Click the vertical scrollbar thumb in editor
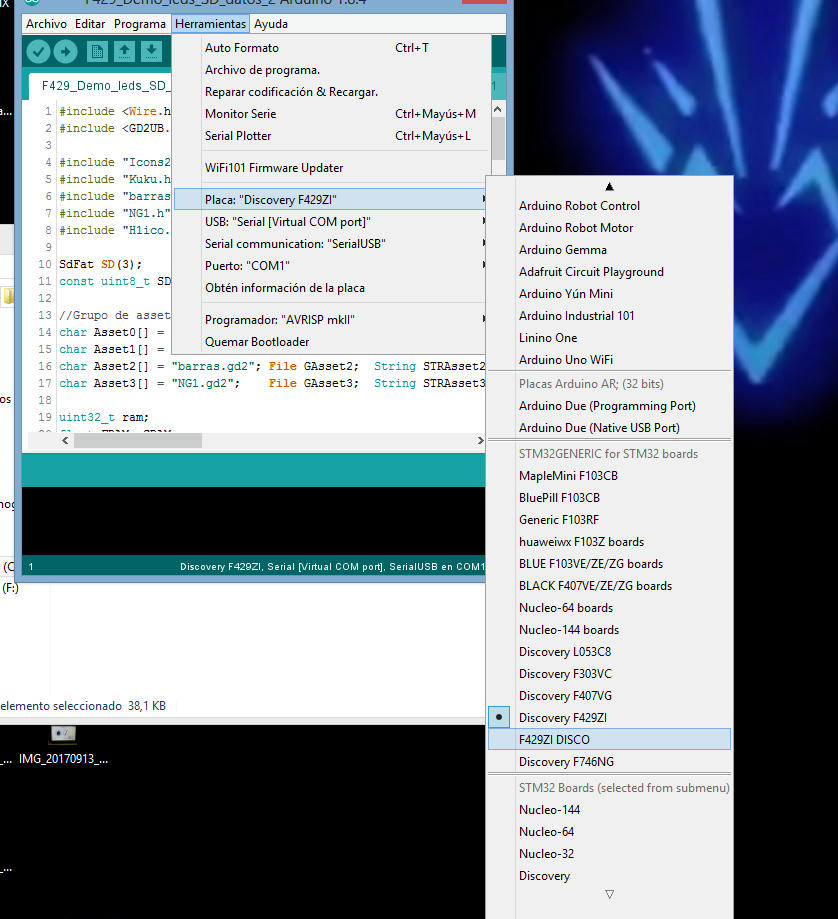838x919 pixels. tap(498, 138)
